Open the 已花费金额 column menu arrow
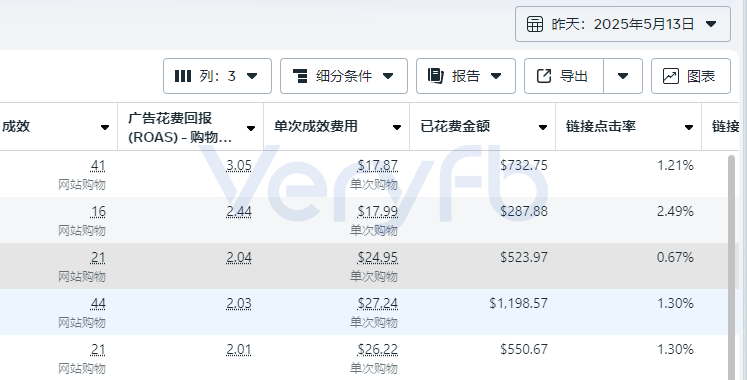747x380 pixels. 543,127
